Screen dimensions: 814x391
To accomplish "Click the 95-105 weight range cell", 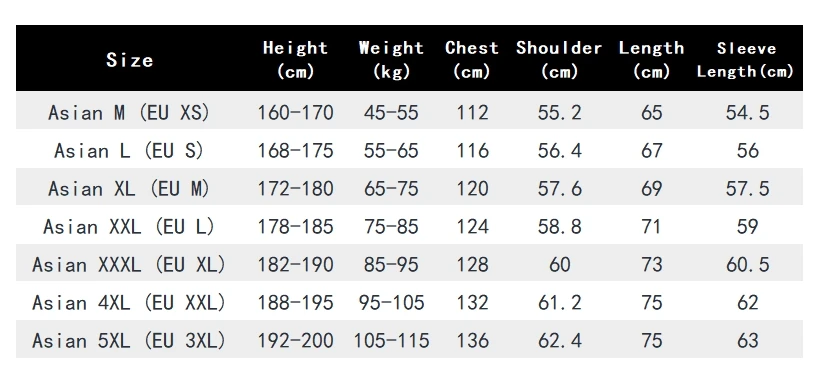I will coord(391,302).
